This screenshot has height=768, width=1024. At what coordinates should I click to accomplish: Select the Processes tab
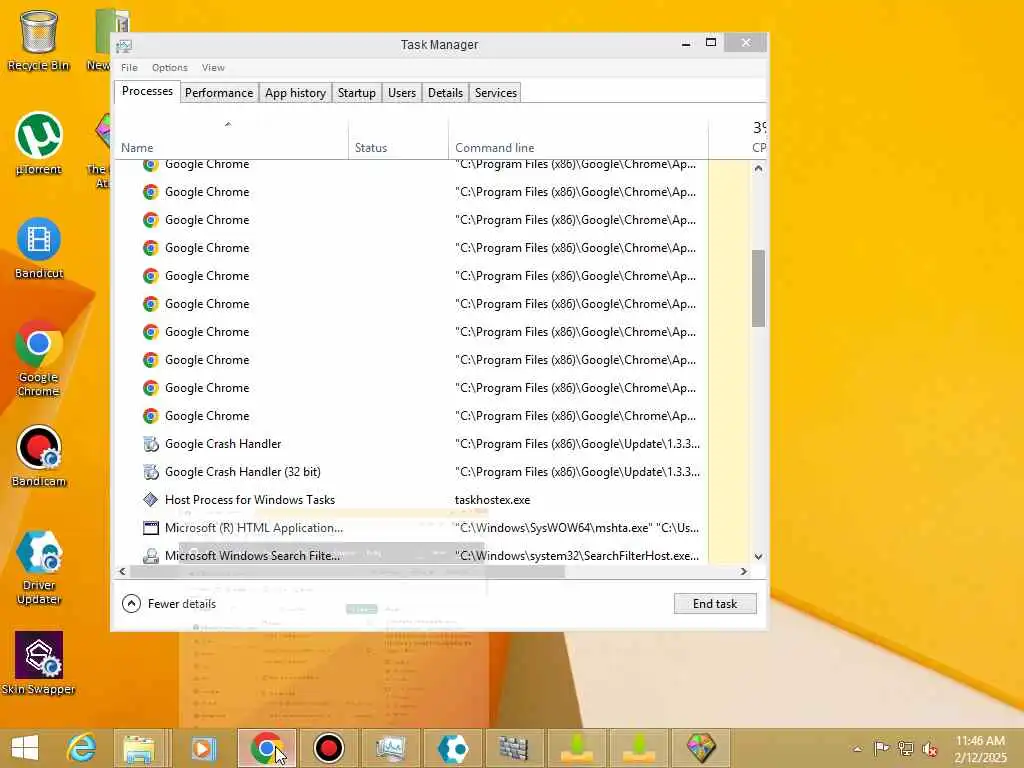click(x=147, y=91)
